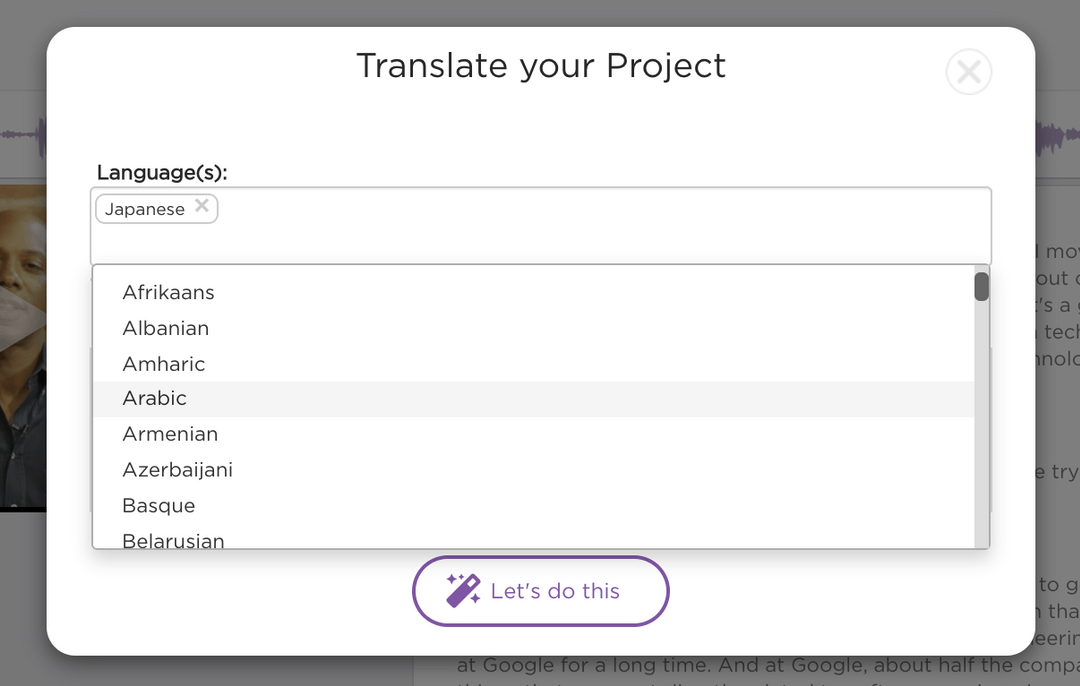Pick Amharic from the dropdown
Screen dimensions: 1080x686
pyautogui.click(x=164, y=363)
